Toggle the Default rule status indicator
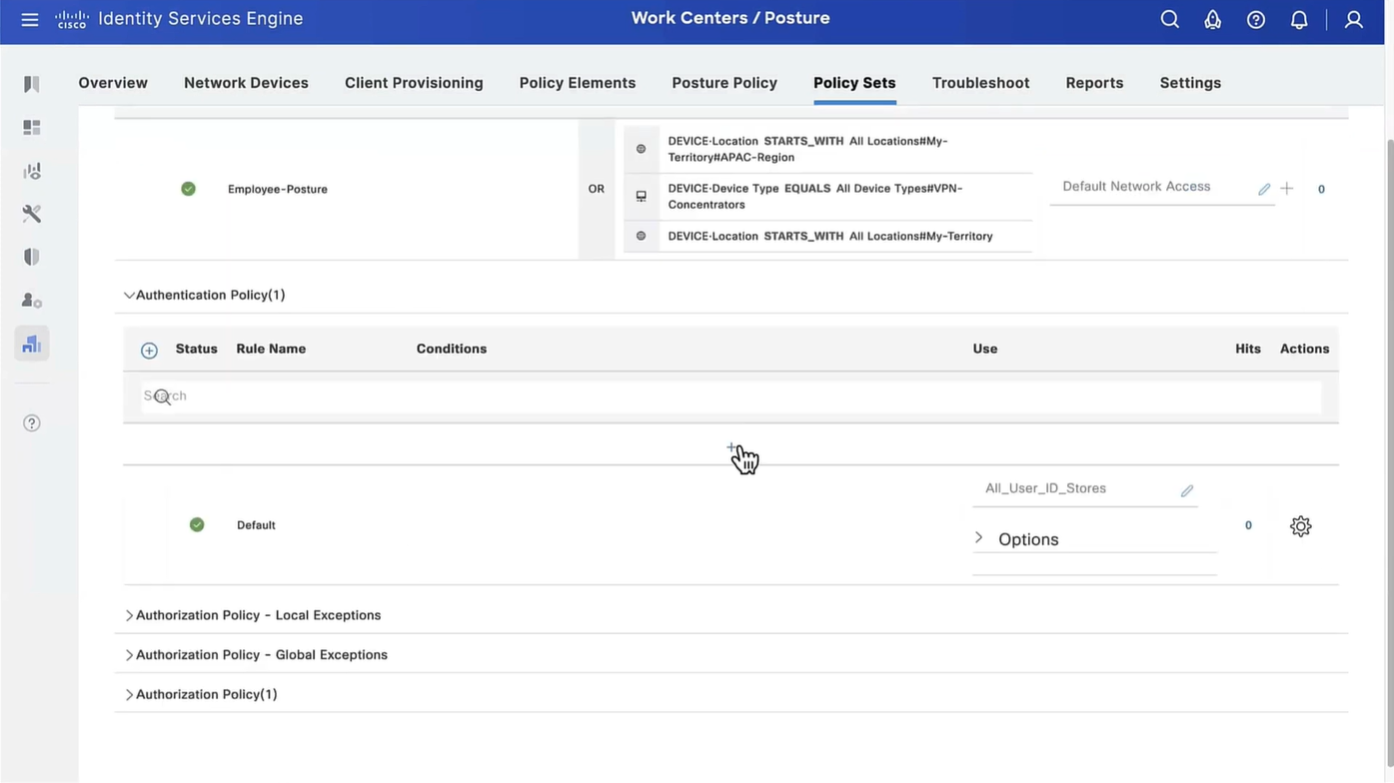This screenshot has width=1394, height=783. tap(197, 525)
